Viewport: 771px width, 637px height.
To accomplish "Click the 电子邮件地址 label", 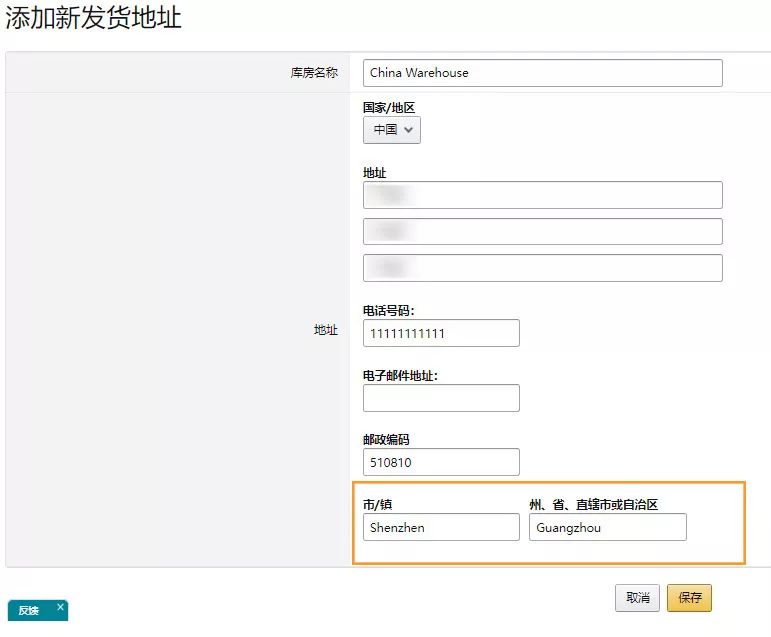I will 400,376.
